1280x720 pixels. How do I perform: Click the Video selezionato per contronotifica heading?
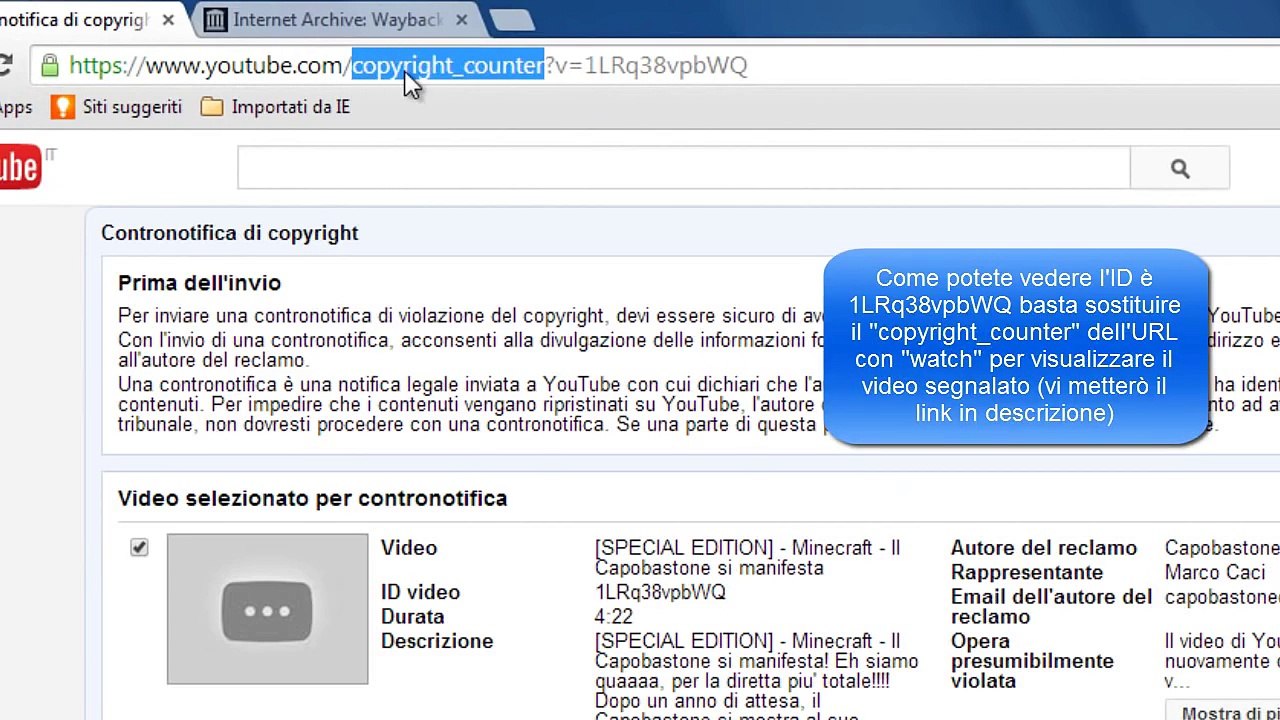click(x=312, y=498)
